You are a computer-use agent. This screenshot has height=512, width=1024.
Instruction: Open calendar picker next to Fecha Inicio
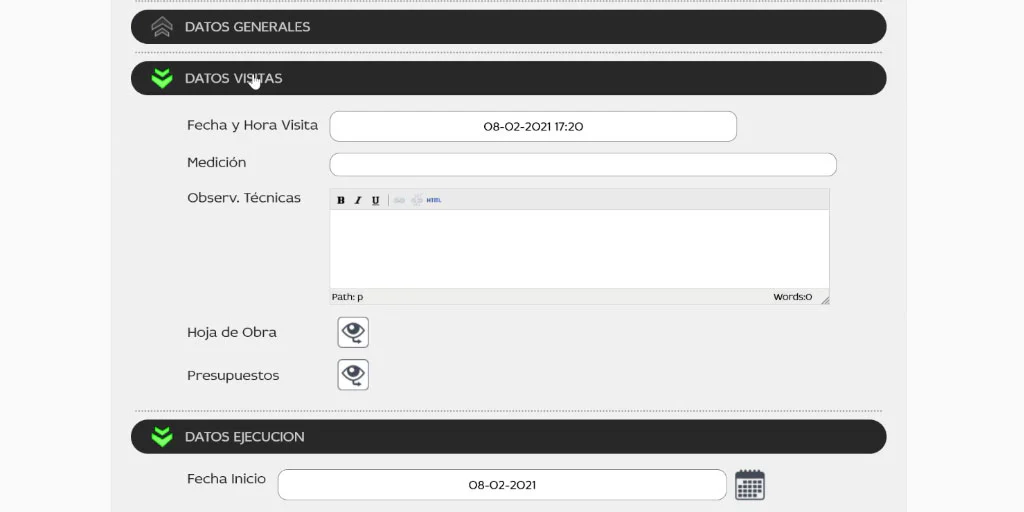pyautogui.click(x=750, y=485)
